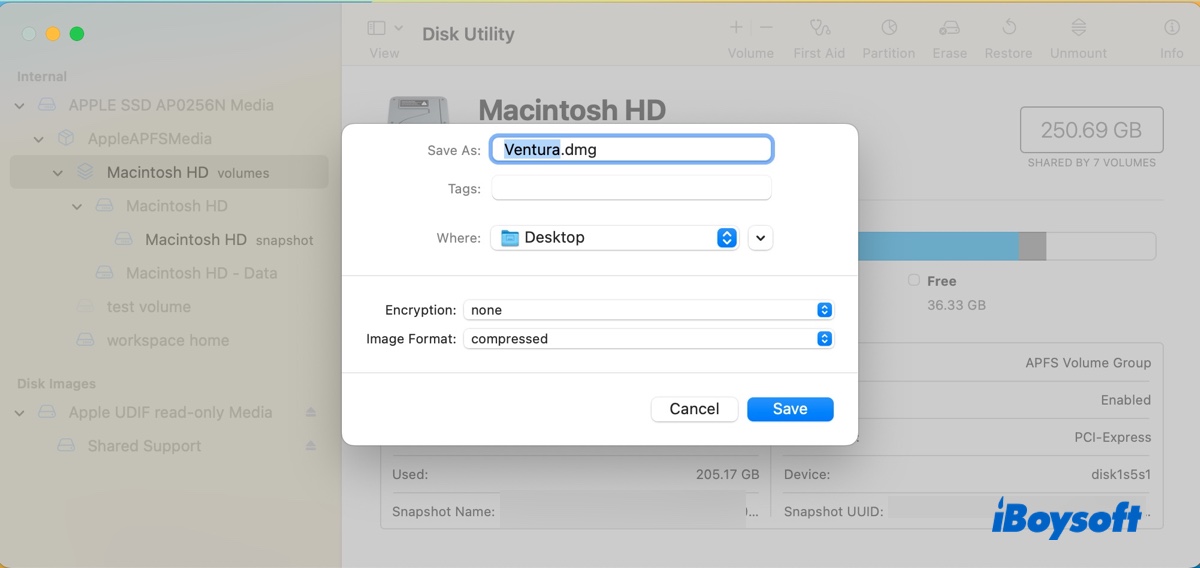
Task: Click the 250.69 GB capacity box
Action: click(1091, 130)
